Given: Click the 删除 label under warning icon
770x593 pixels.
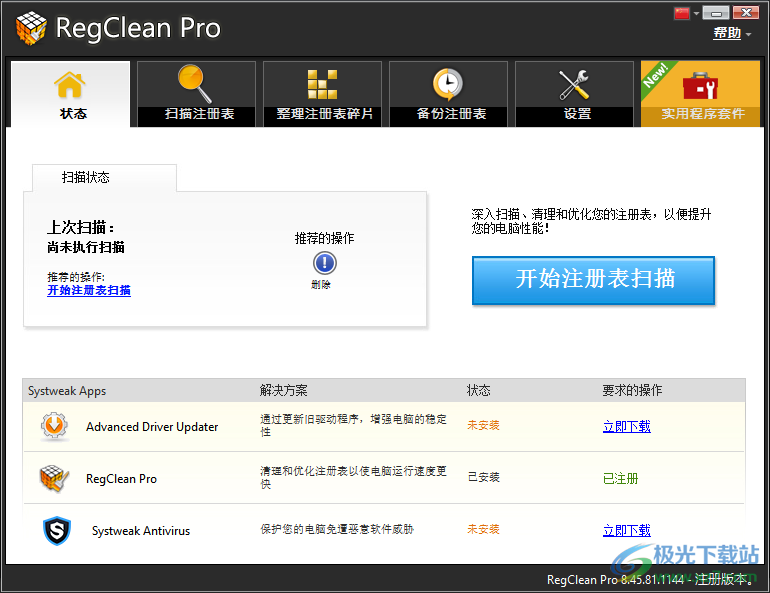Looking at the screenshot, I should pyautogui.click(x=321, y=285).
